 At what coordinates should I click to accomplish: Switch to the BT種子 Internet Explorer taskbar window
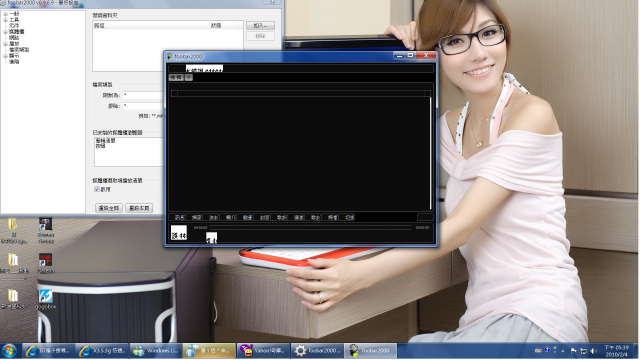49,351
